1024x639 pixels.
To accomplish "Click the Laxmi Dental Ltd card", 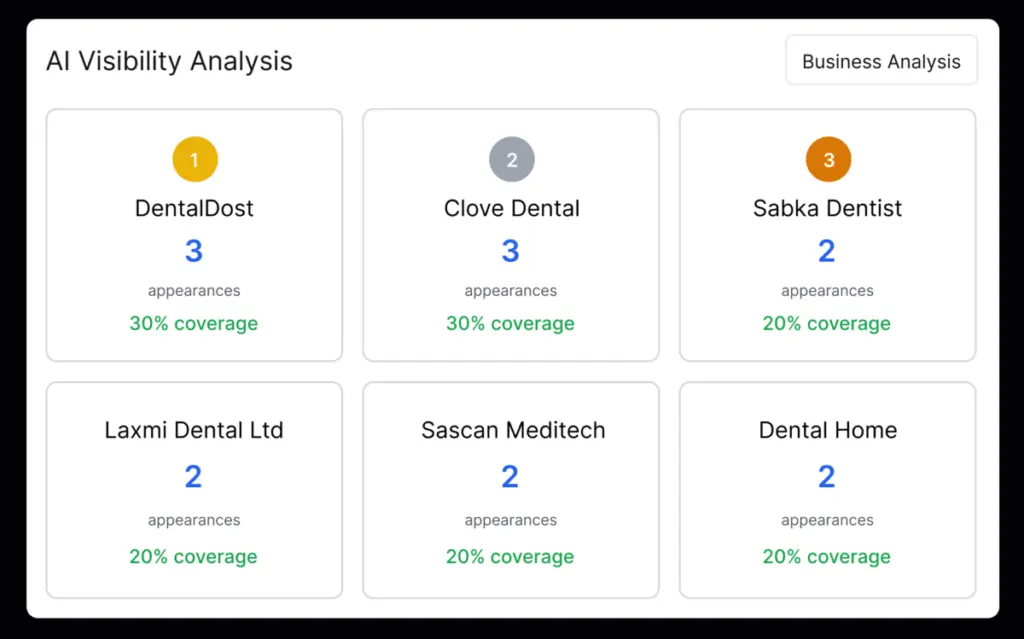I will (194, 489).
